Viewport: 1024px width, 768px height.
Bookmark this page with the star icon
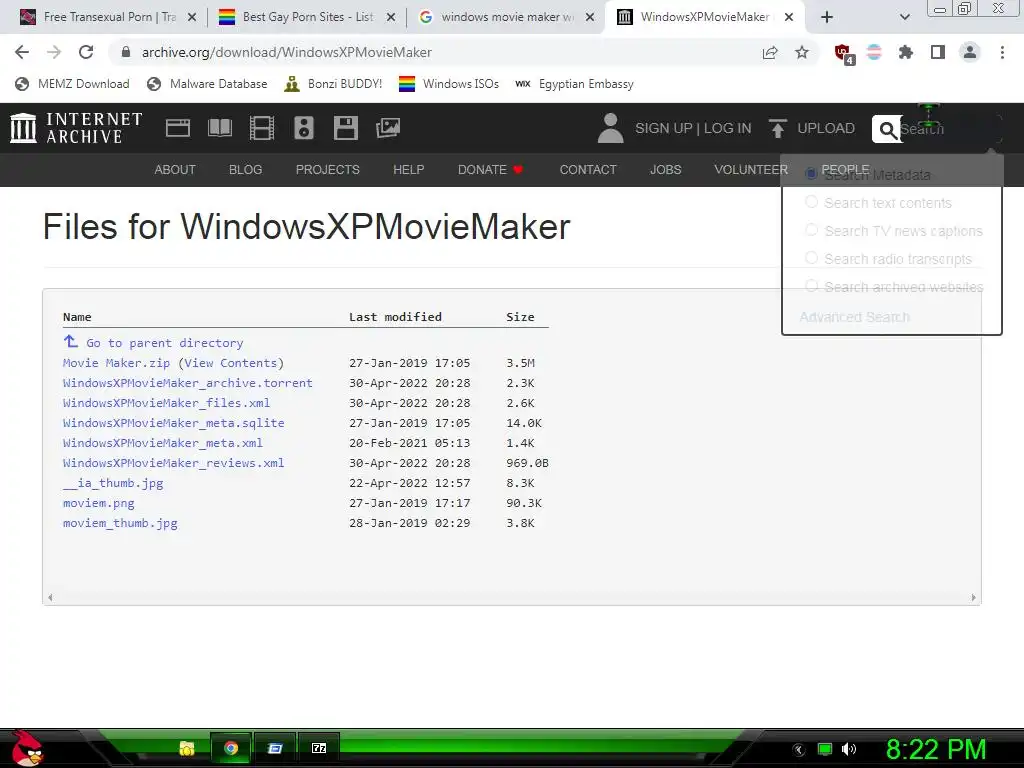pos(802,52)
